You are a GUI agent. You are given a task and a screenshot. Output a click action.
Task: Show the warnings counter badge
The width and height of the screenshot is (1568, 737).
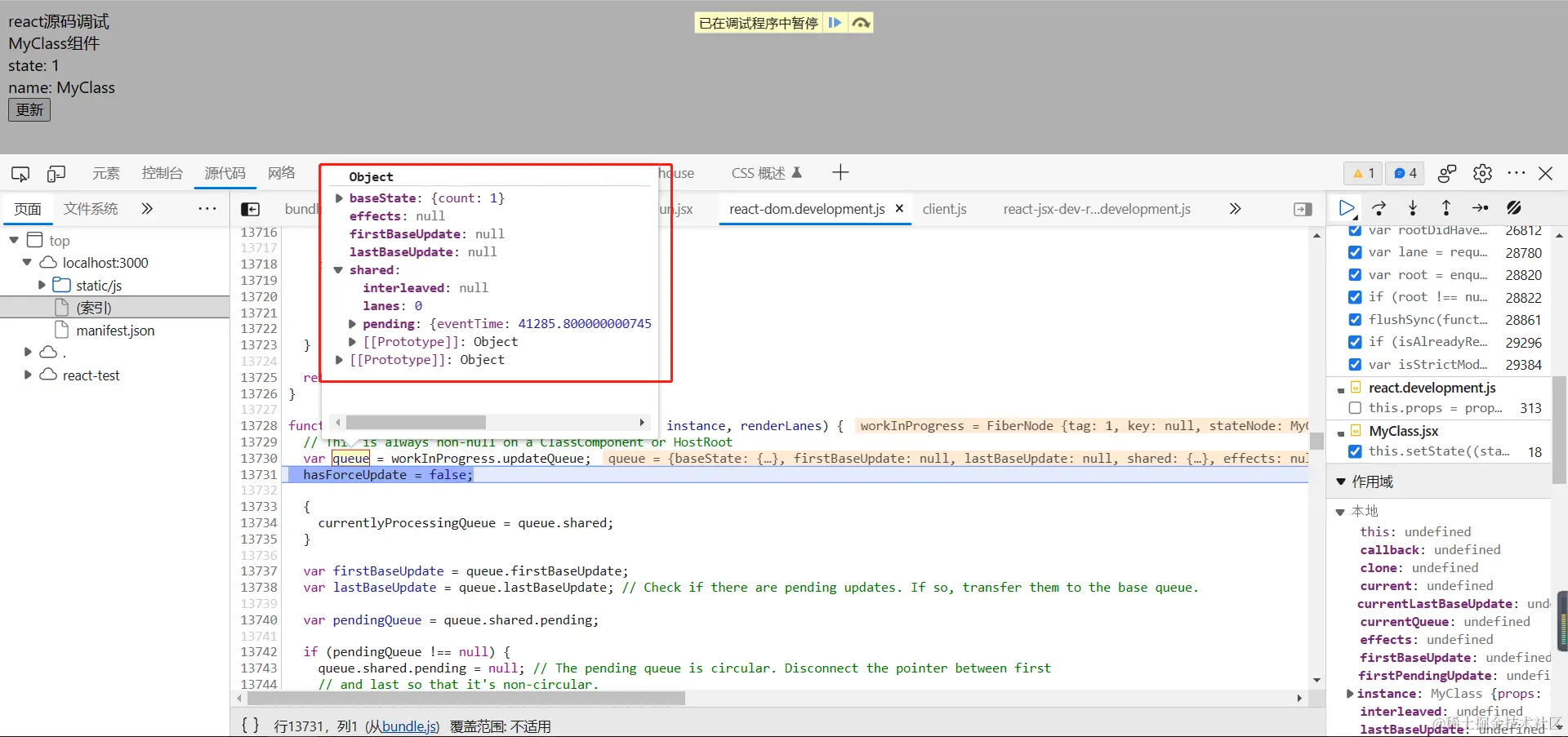(x=1363, y=173)
